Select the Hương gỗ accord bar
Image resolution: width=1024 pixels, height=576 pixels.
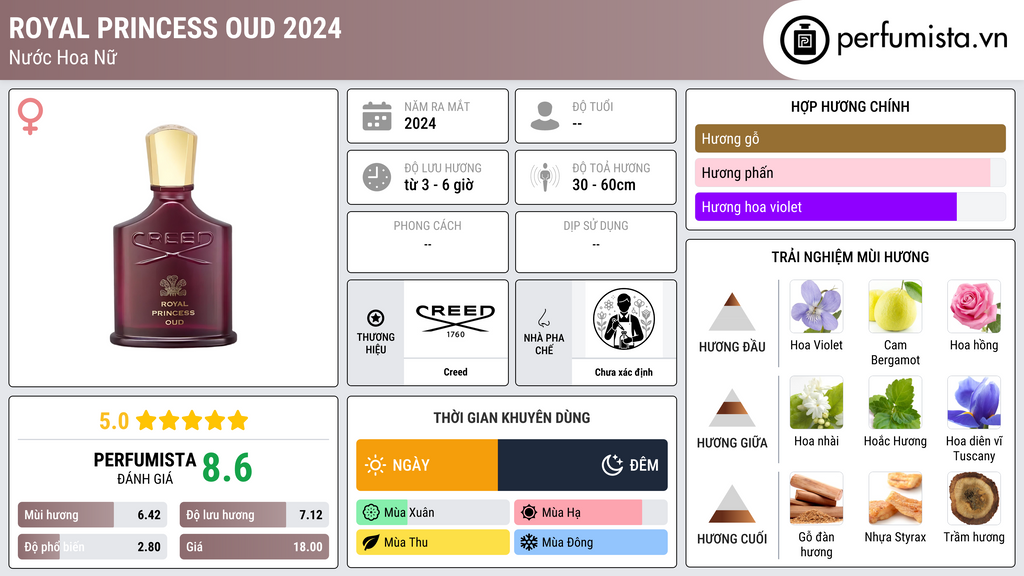pyautogui.click(x=850, y=138)
